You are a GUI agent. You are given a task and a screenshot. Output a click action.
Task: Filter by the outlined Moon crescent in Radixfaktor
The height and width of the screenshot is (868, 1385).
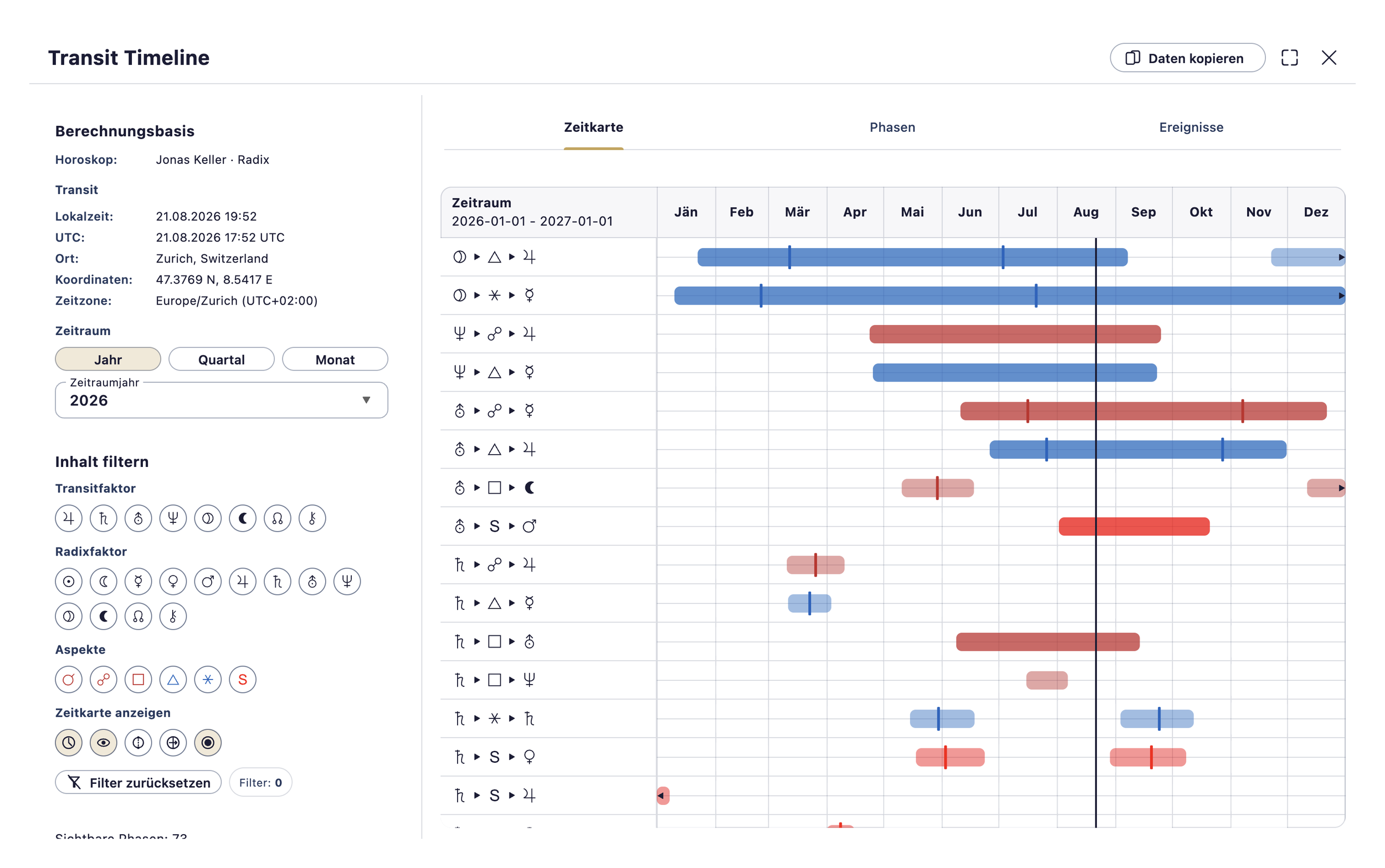coord(103,582)
